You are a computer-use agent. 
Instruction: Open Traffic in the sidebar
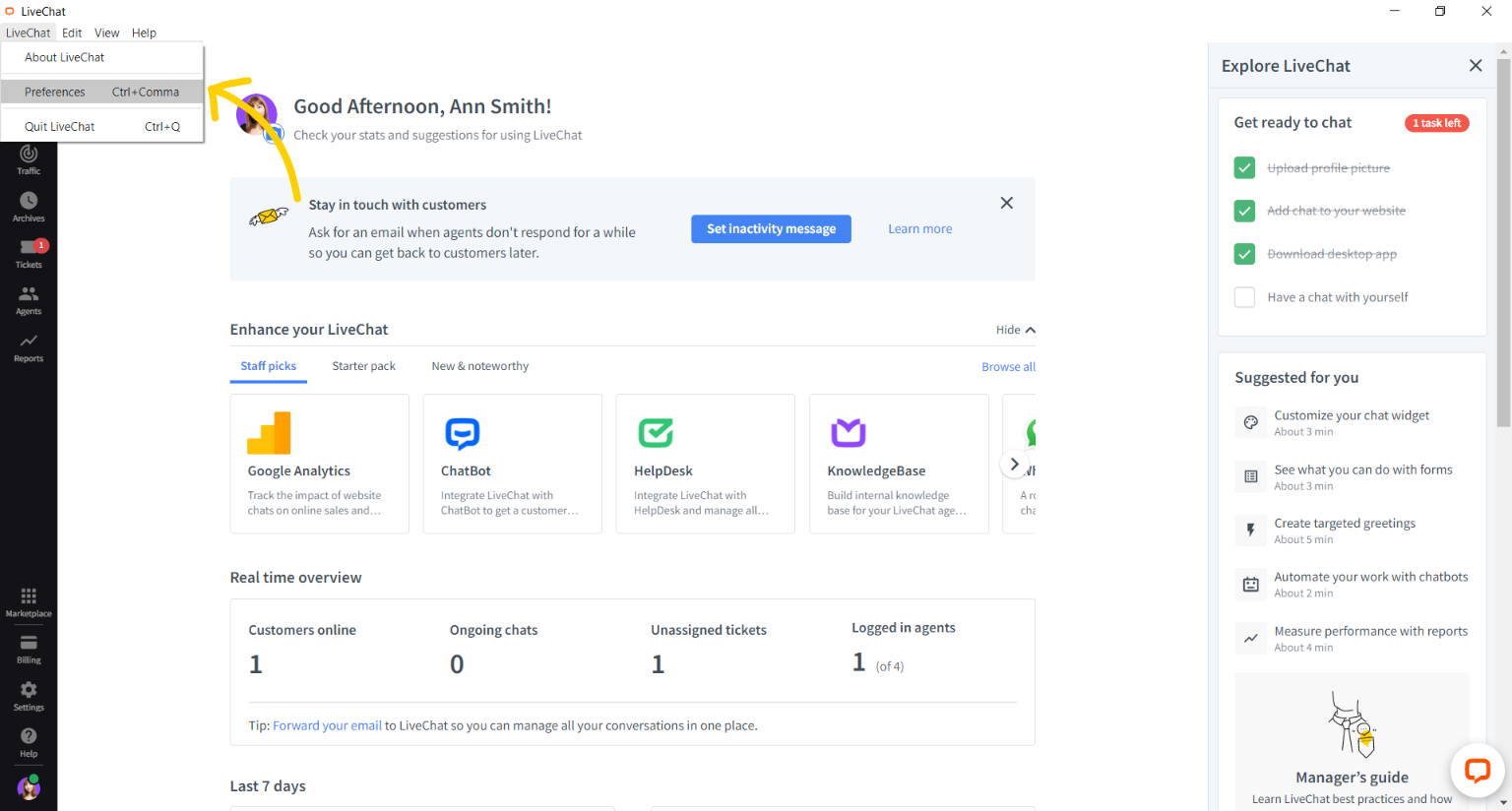tap(29, 159)
